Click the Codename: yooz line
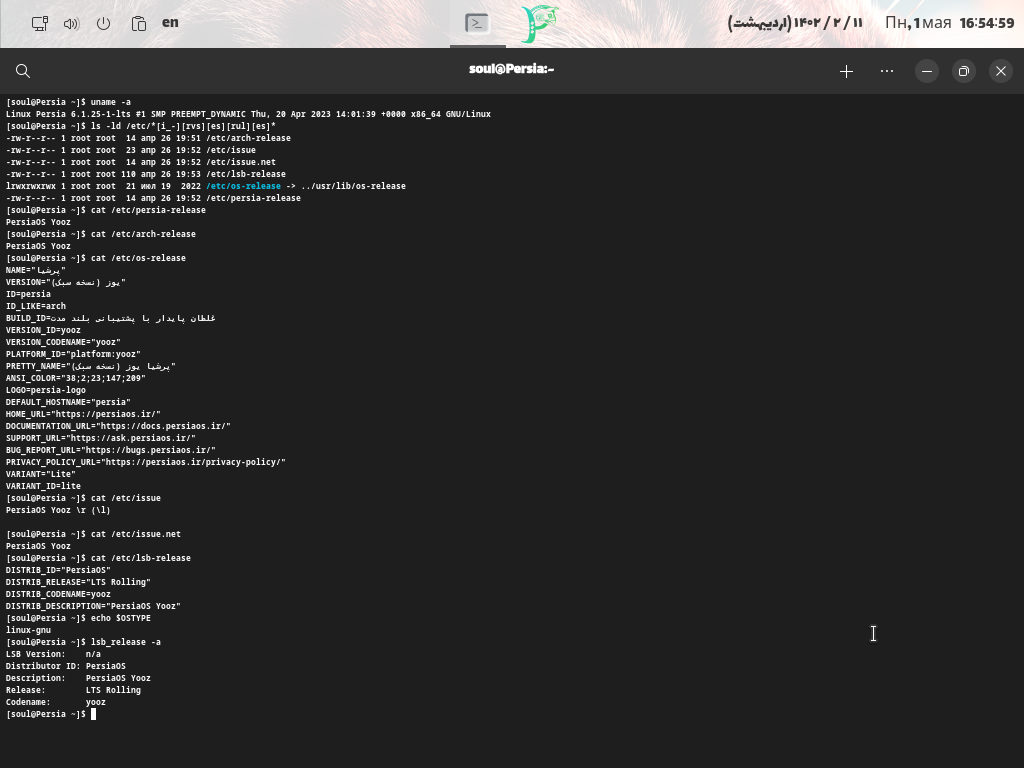This screenshot has height=768, width=1024. click(56, 702)
